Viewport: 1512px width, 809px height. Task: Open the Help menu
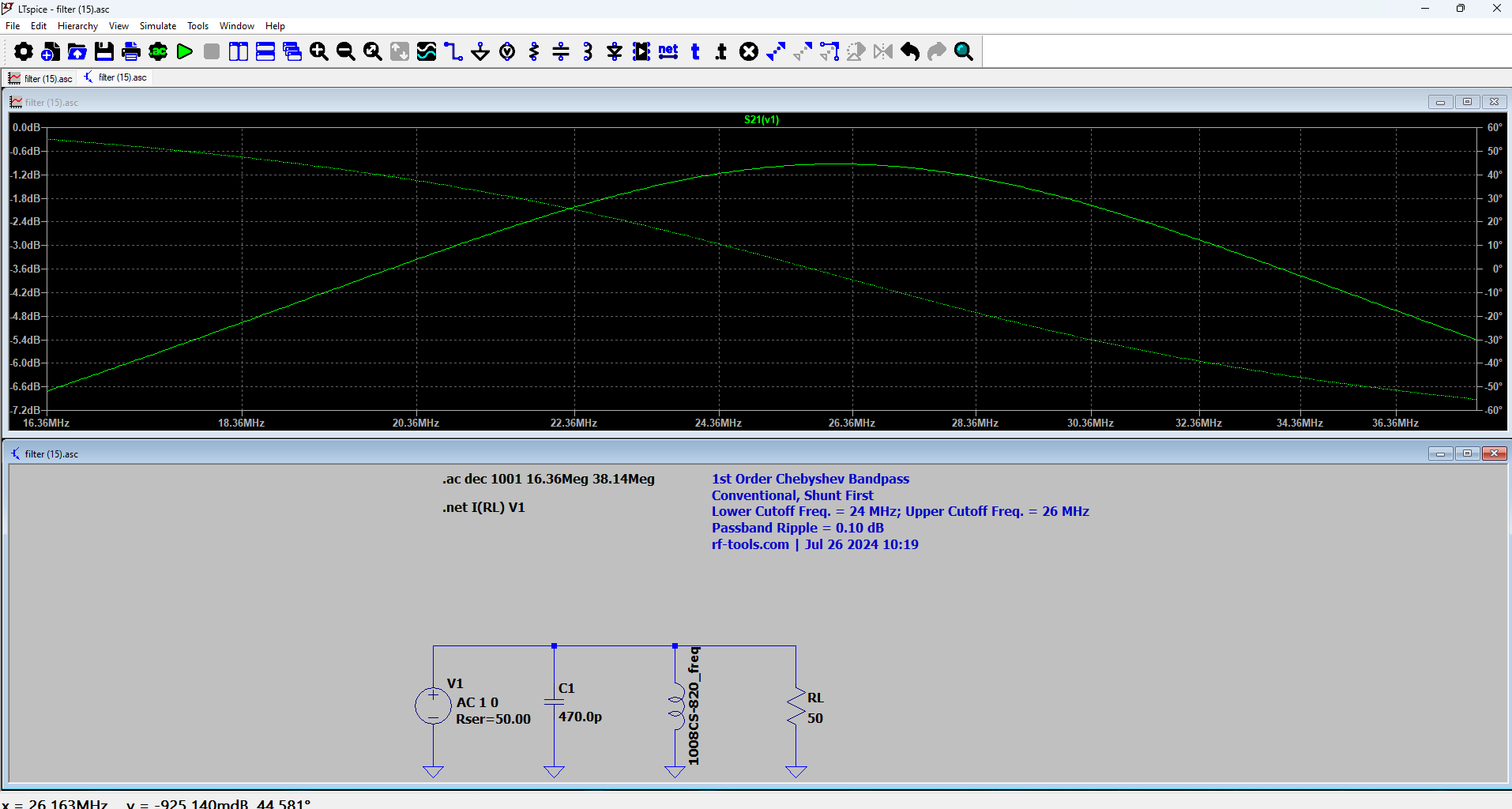275,26
